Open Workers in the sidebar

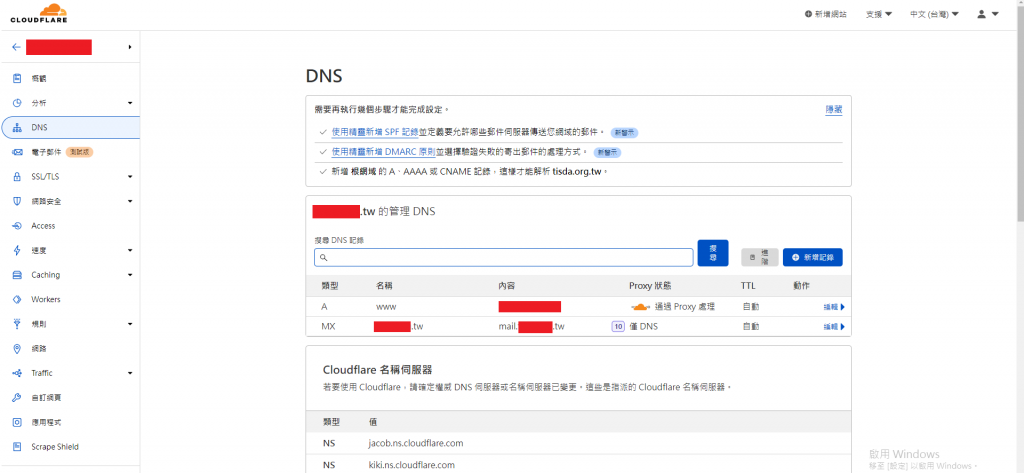[46, 299]
